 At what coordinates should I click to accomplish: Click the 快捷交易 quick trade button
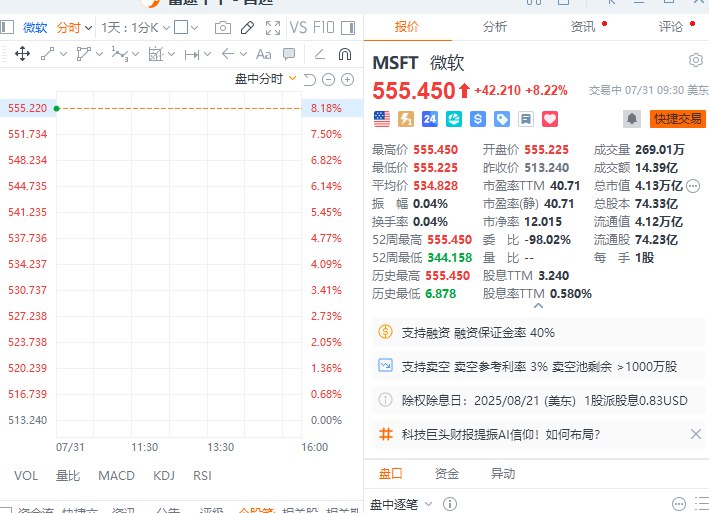point(677,119)
